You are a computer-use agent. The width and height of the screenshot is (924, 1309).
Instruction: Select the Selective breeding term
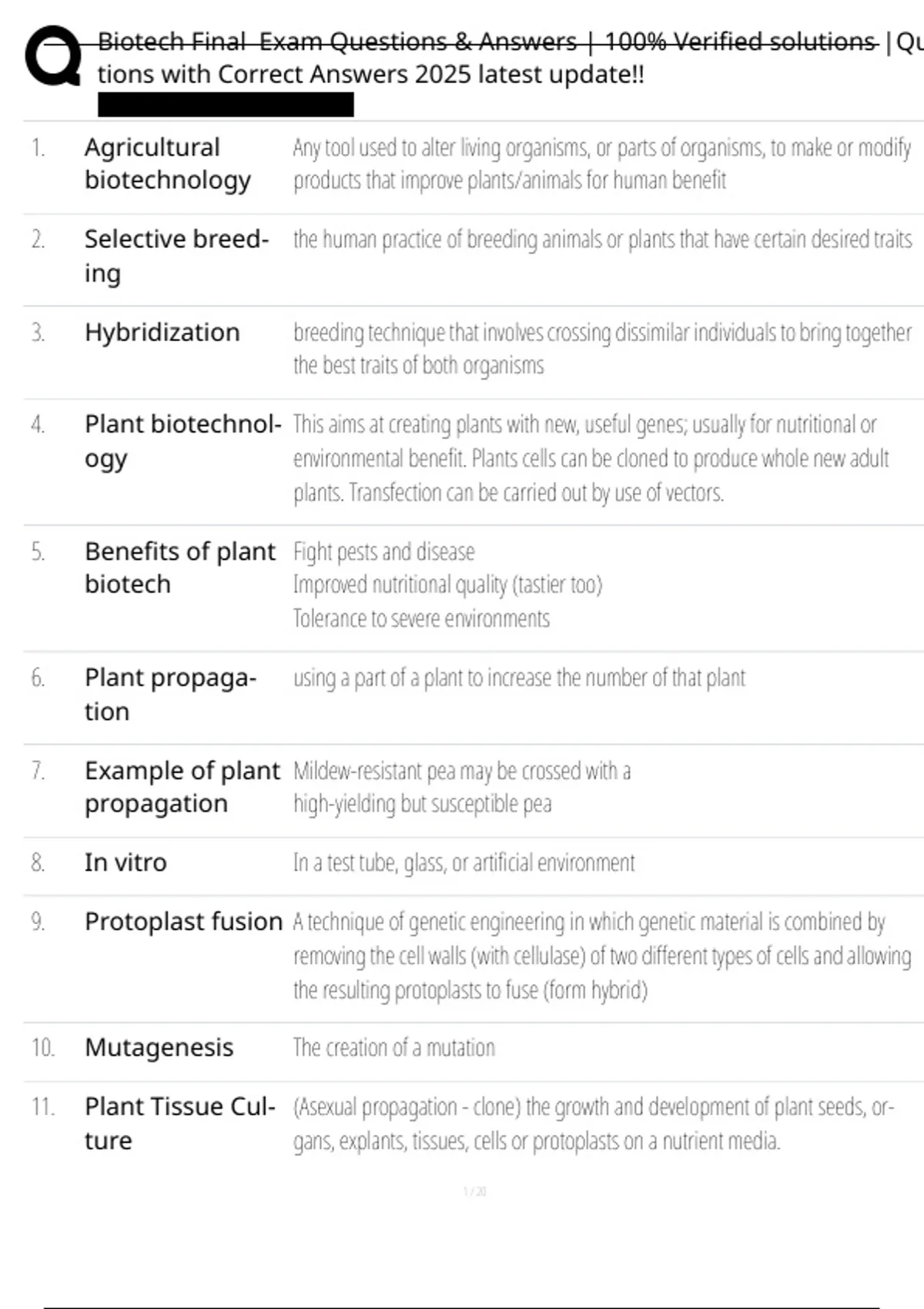pyautogui.click(x=176, y=256)
